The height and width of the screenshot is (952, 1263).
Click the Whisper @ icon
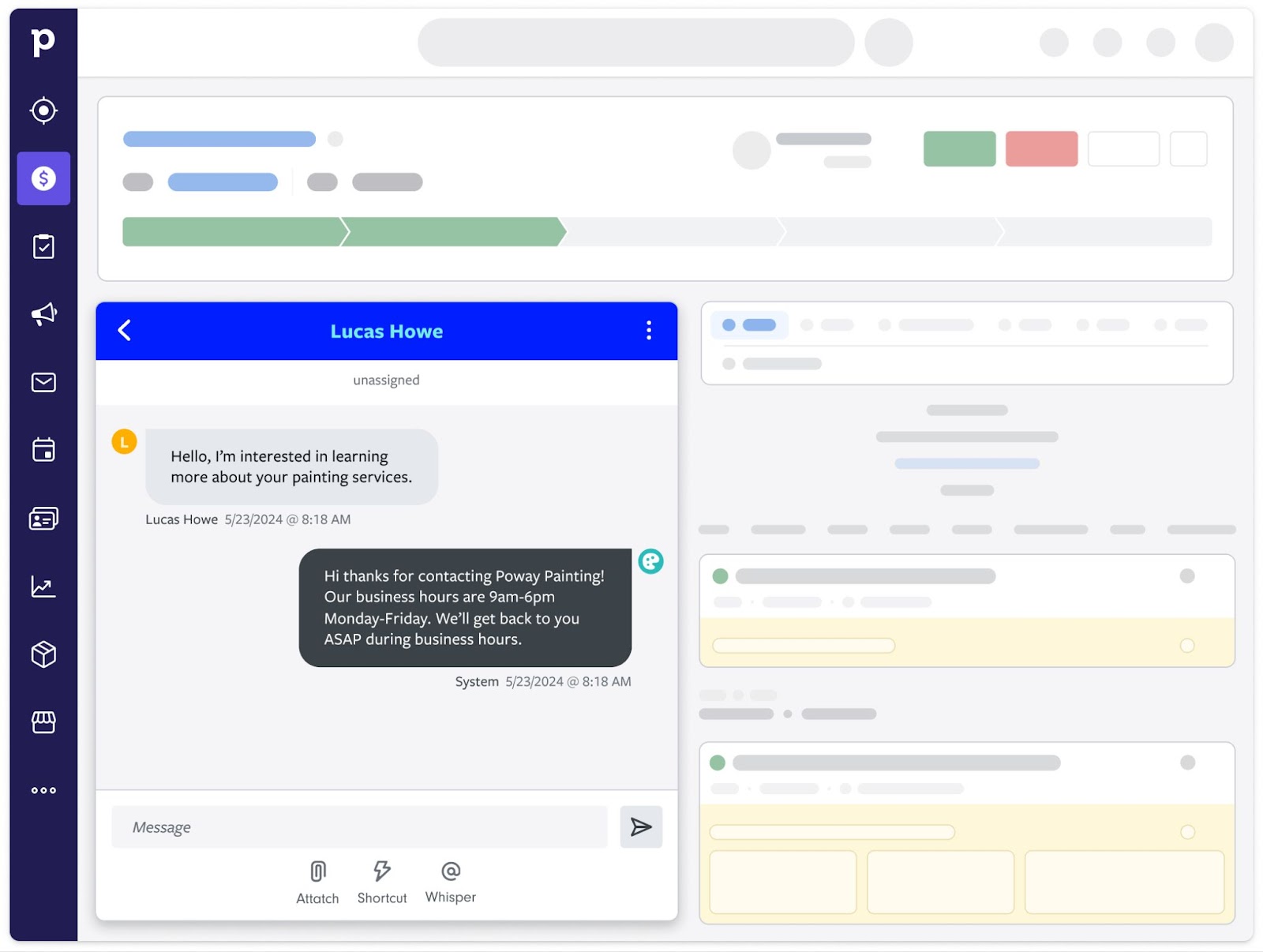(x=450, y=871)
